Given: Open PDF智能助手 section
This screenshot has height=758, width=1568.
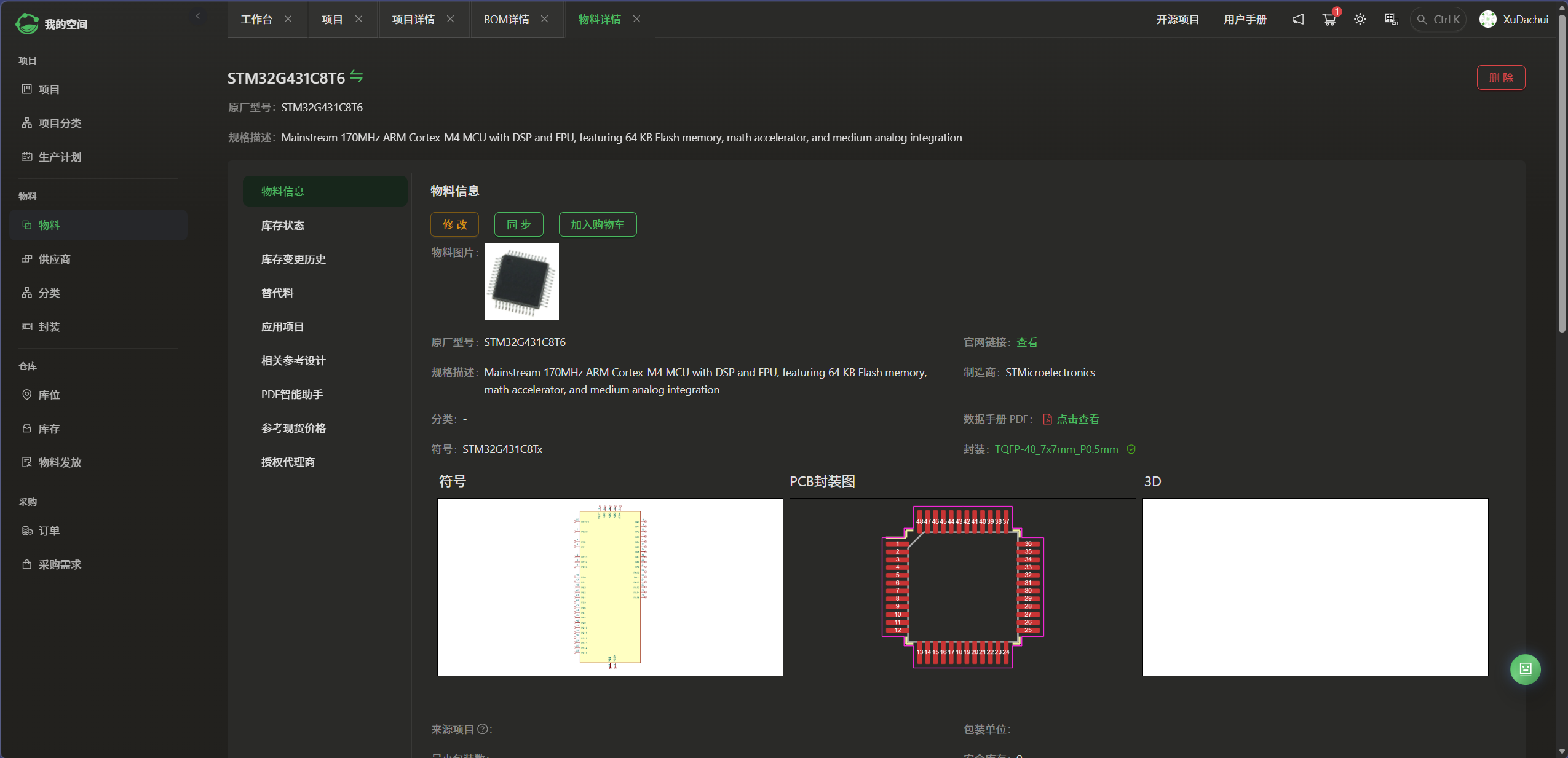Looking at the screenshot, I should [292, 395].
